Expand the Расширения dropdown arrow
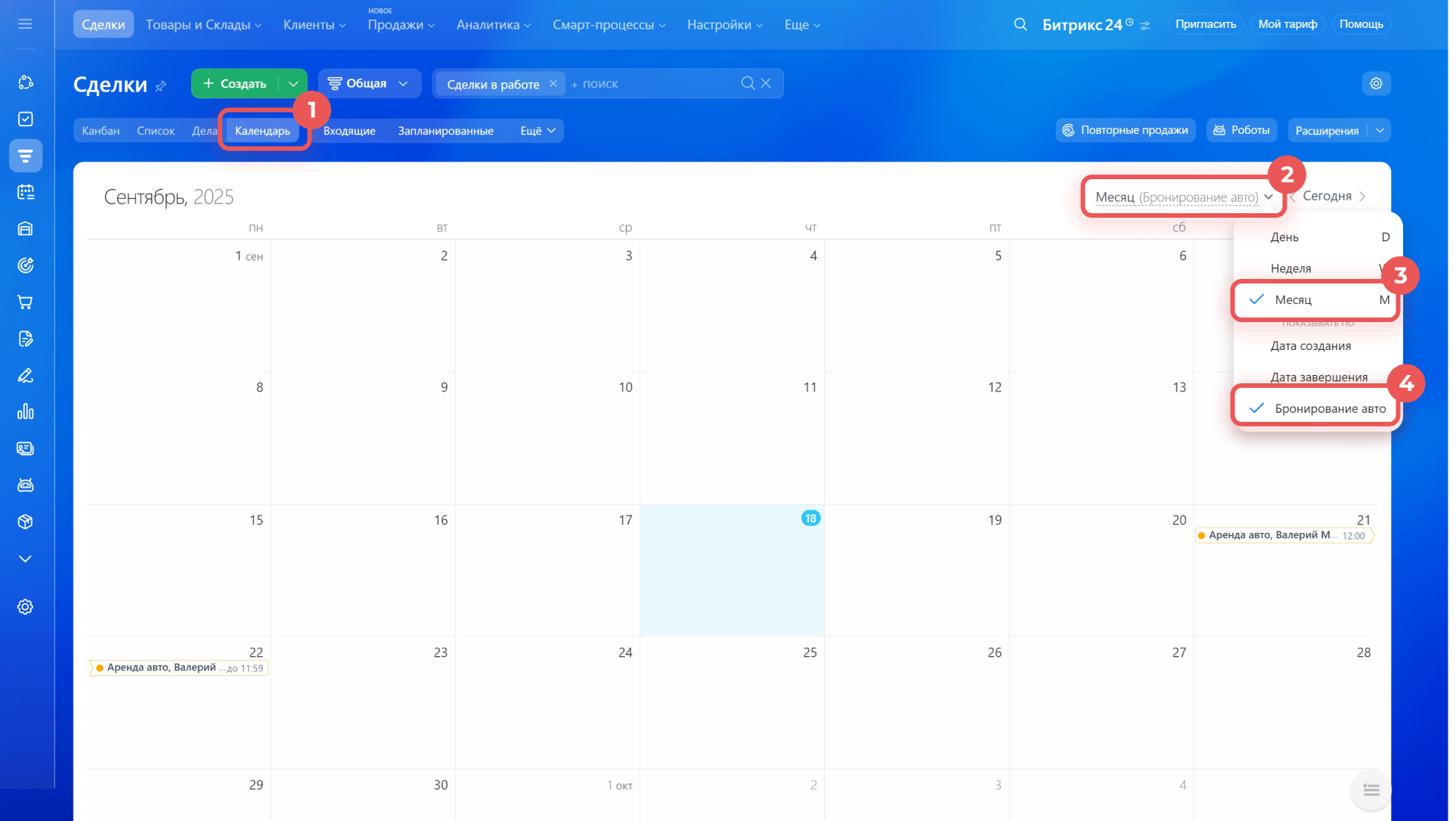The image size is (1456, 821). point(1380,131)
